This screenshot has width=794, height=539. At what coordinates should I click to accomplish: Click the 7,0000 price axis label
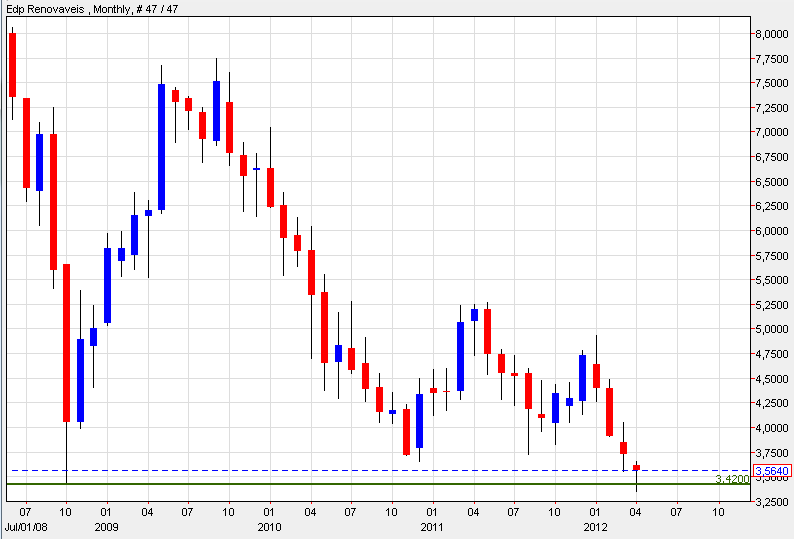click(x=772, y=132)
